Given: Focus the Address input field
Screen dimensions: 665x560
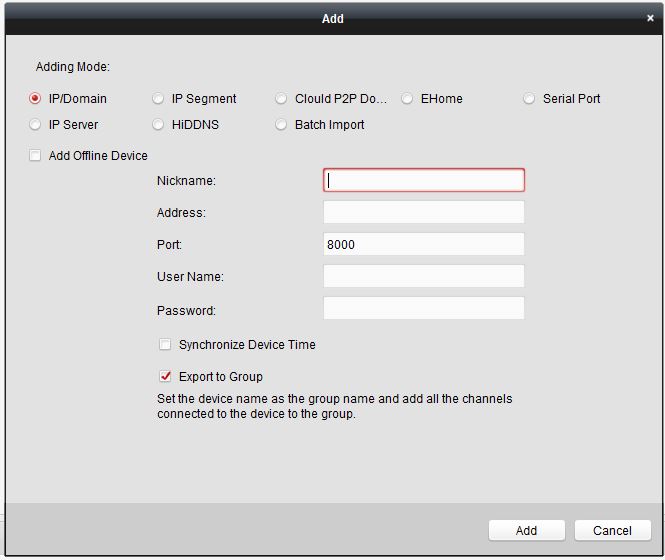Looking at the screenshot, I should tap(423, 212).
